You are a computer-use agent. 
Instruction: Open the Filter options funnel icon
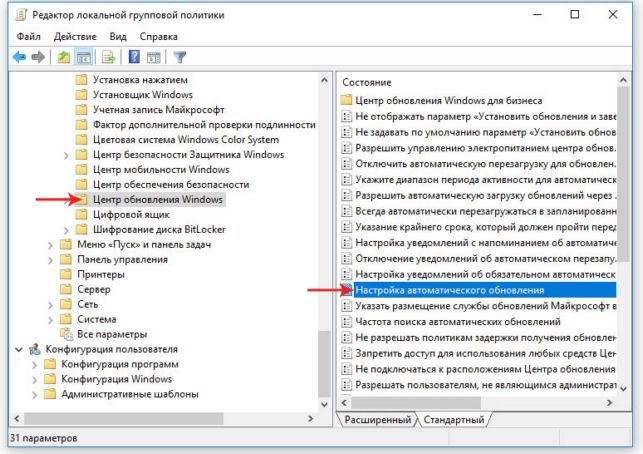180,57
